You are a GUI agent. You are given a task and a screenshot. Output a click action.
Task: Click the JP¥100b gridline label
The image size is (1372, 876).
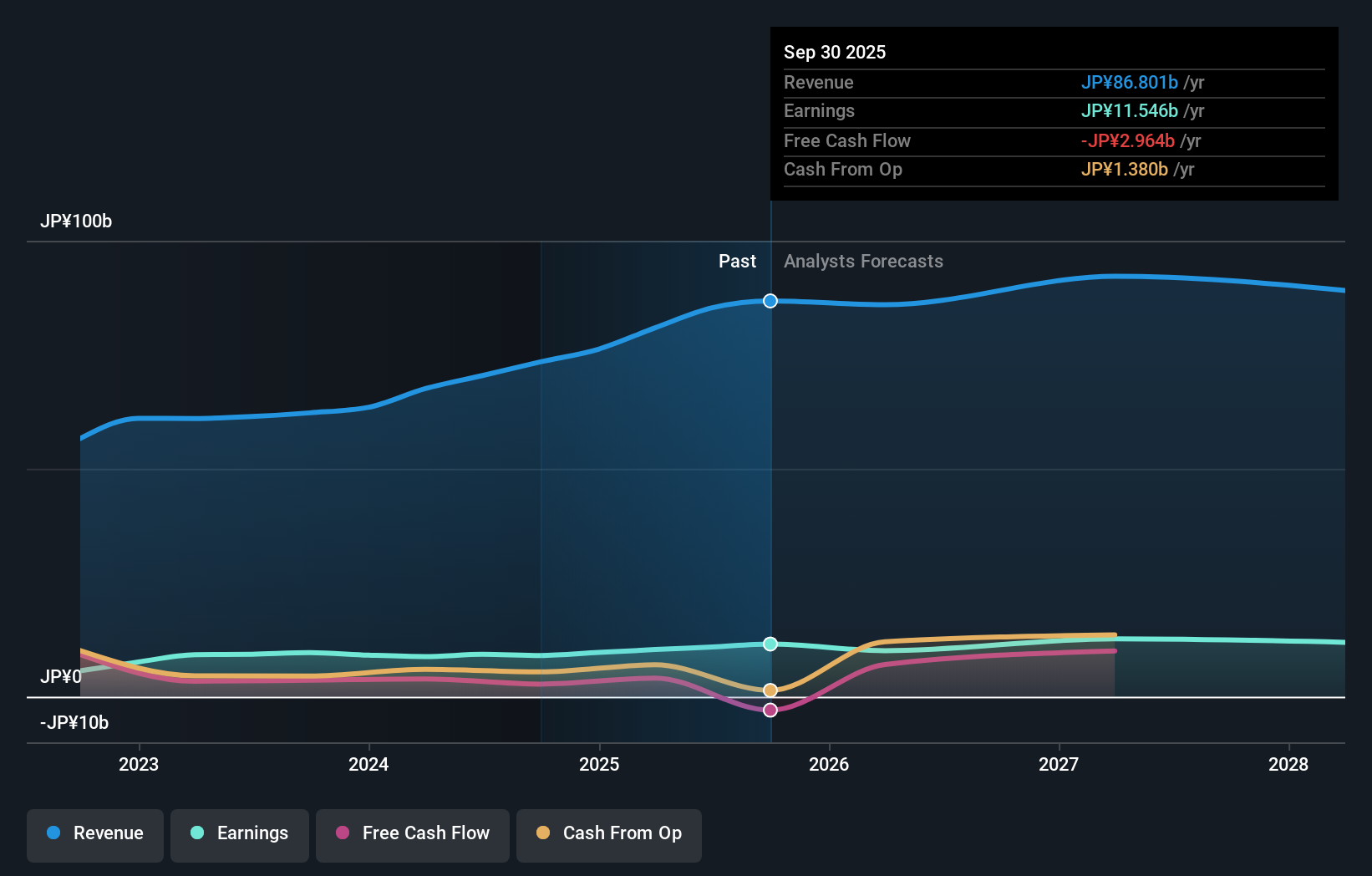point(76,222)
